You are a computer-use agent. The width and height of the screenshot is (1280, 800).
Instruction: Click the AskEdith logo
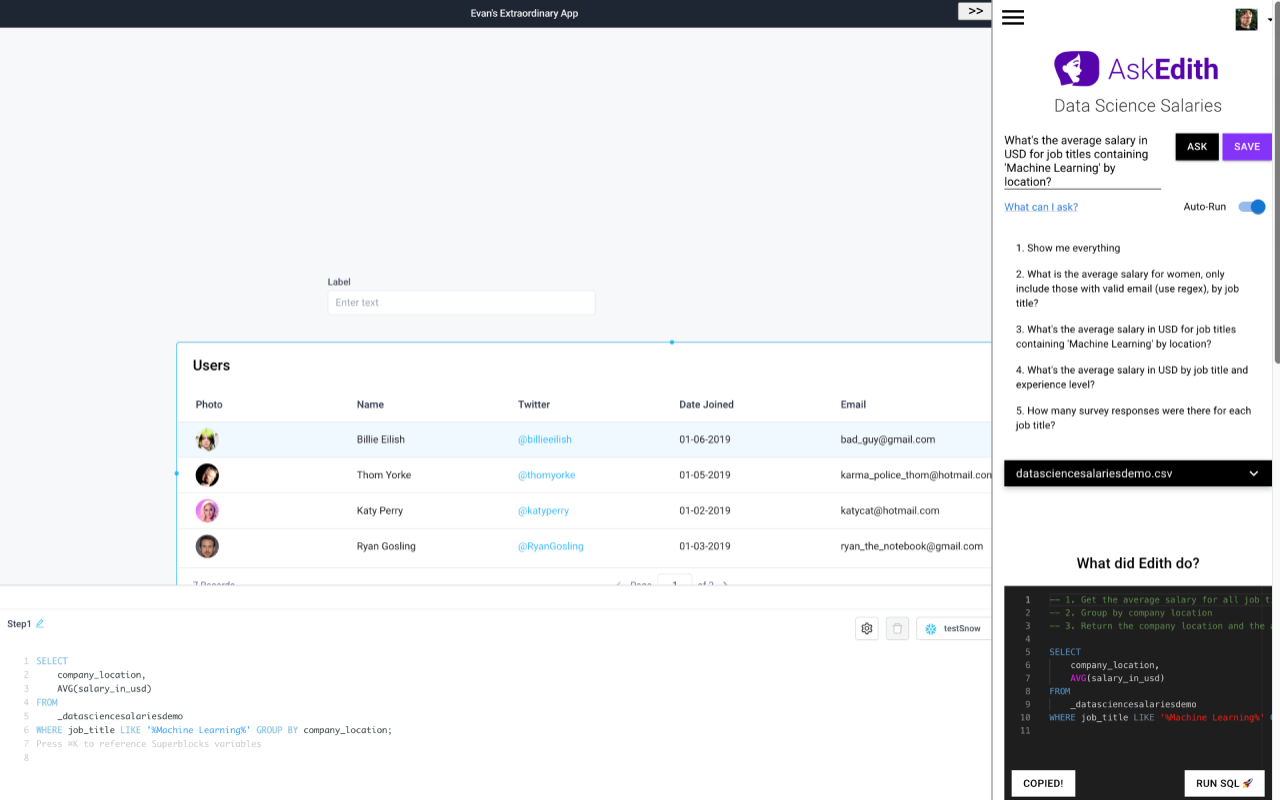click(1137, 69)
